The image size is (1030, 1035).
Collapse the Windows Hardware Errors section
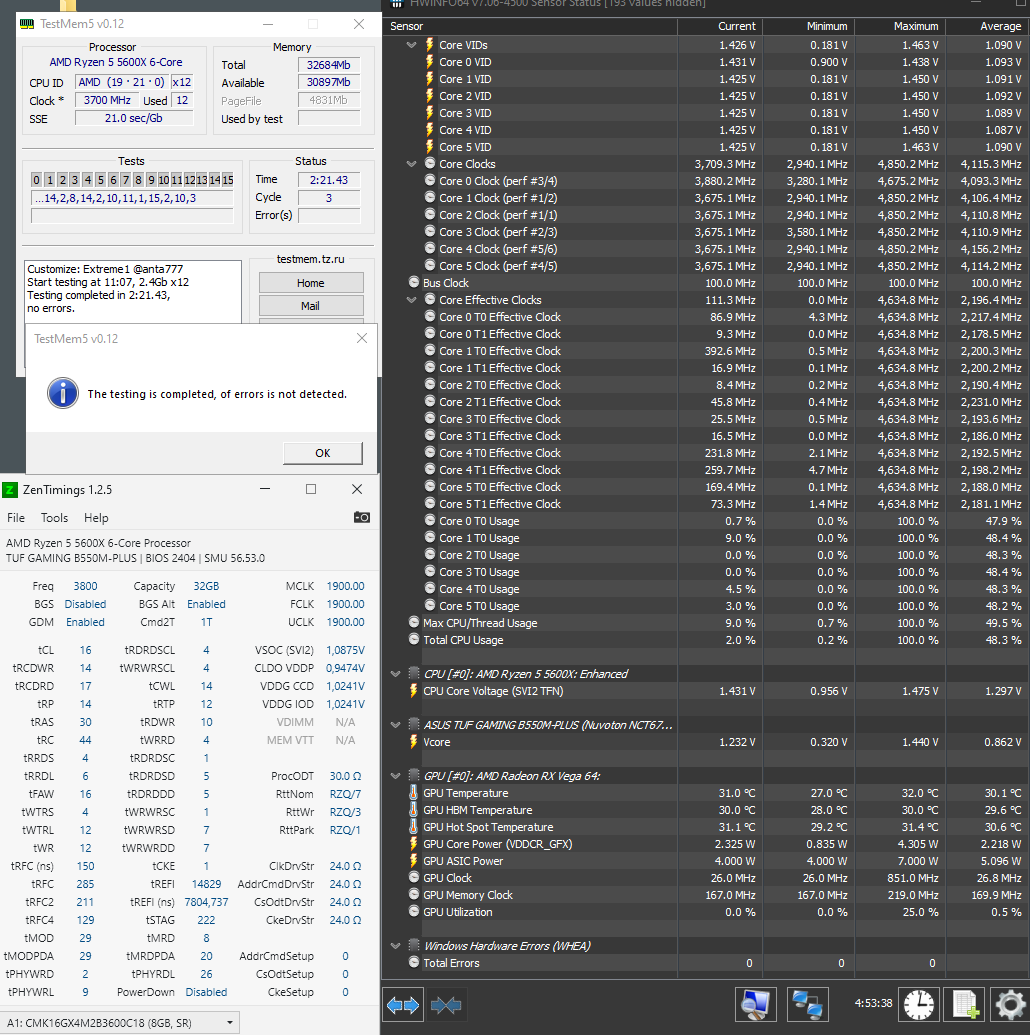click(395, 946)
